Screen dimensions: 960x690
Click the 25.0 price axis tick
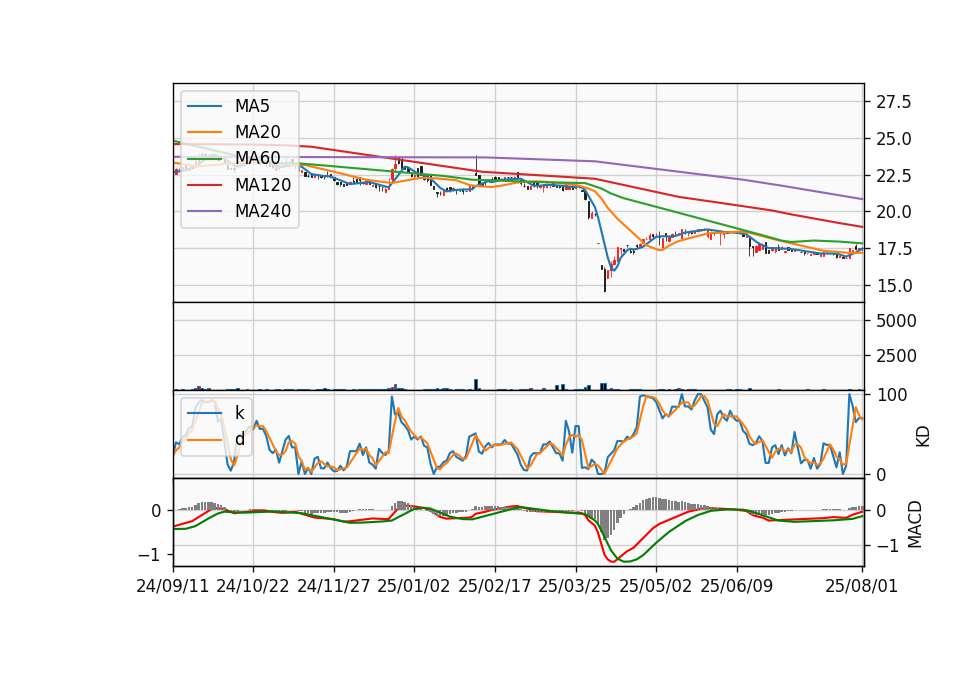tap(894, 139)
